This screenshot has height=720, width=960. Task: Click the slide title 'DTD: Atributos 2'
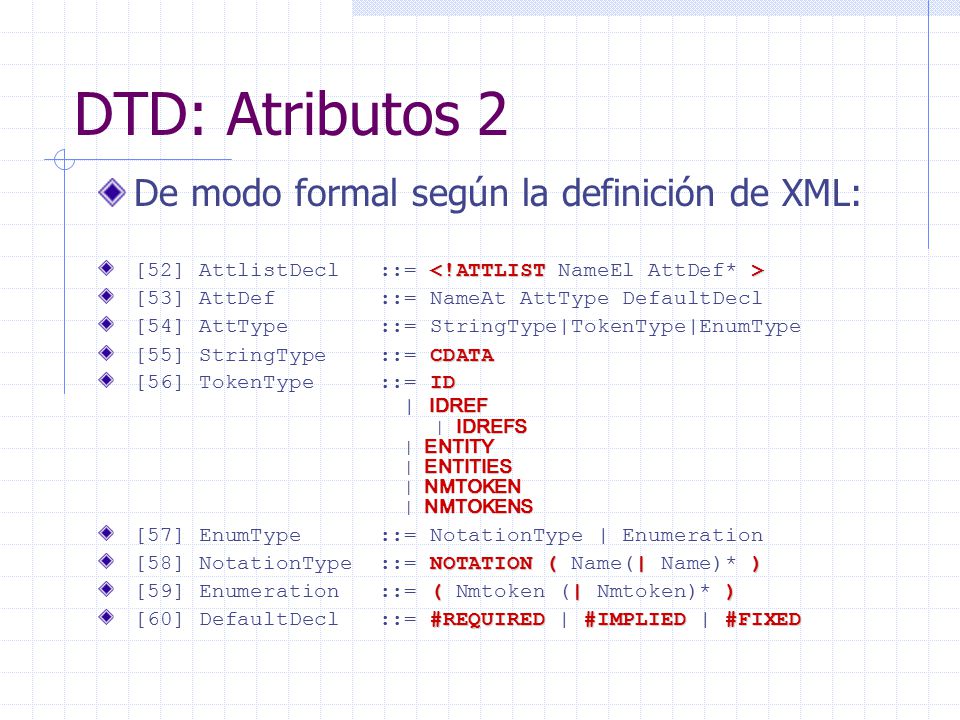point(291,114)
